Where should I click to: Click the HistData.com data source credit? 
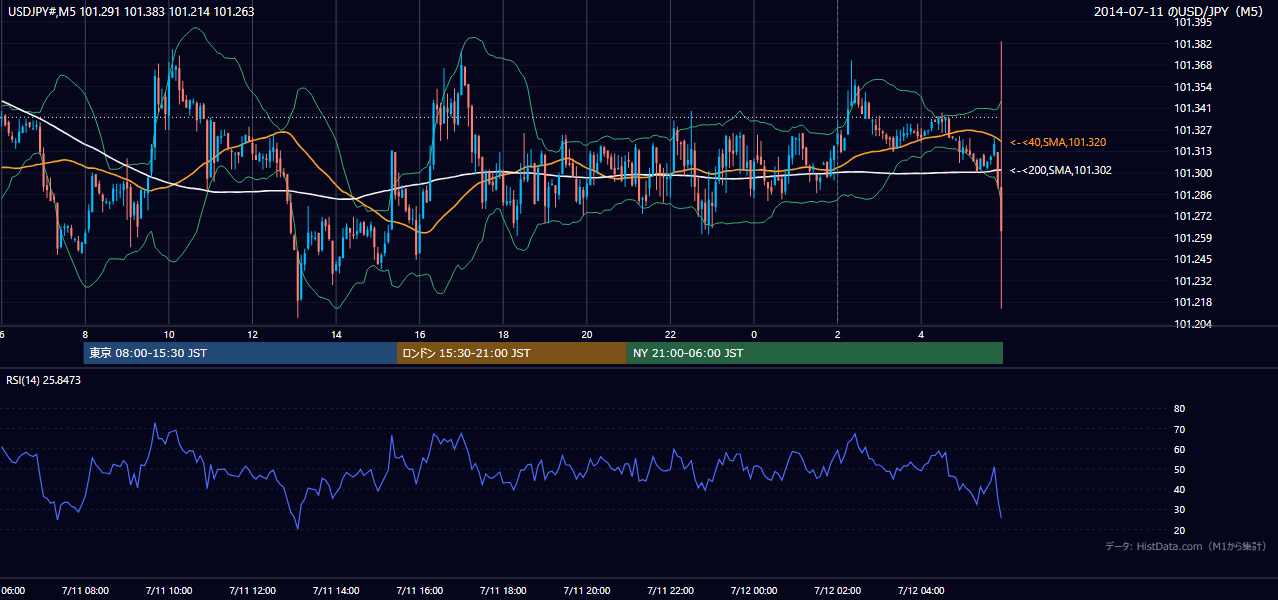click(x=1186, y=546)
